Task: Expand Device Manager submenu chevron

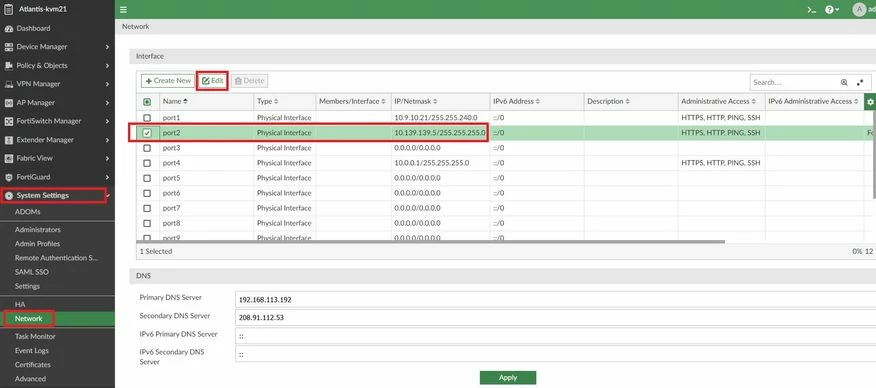Action: tap(107, 47)
